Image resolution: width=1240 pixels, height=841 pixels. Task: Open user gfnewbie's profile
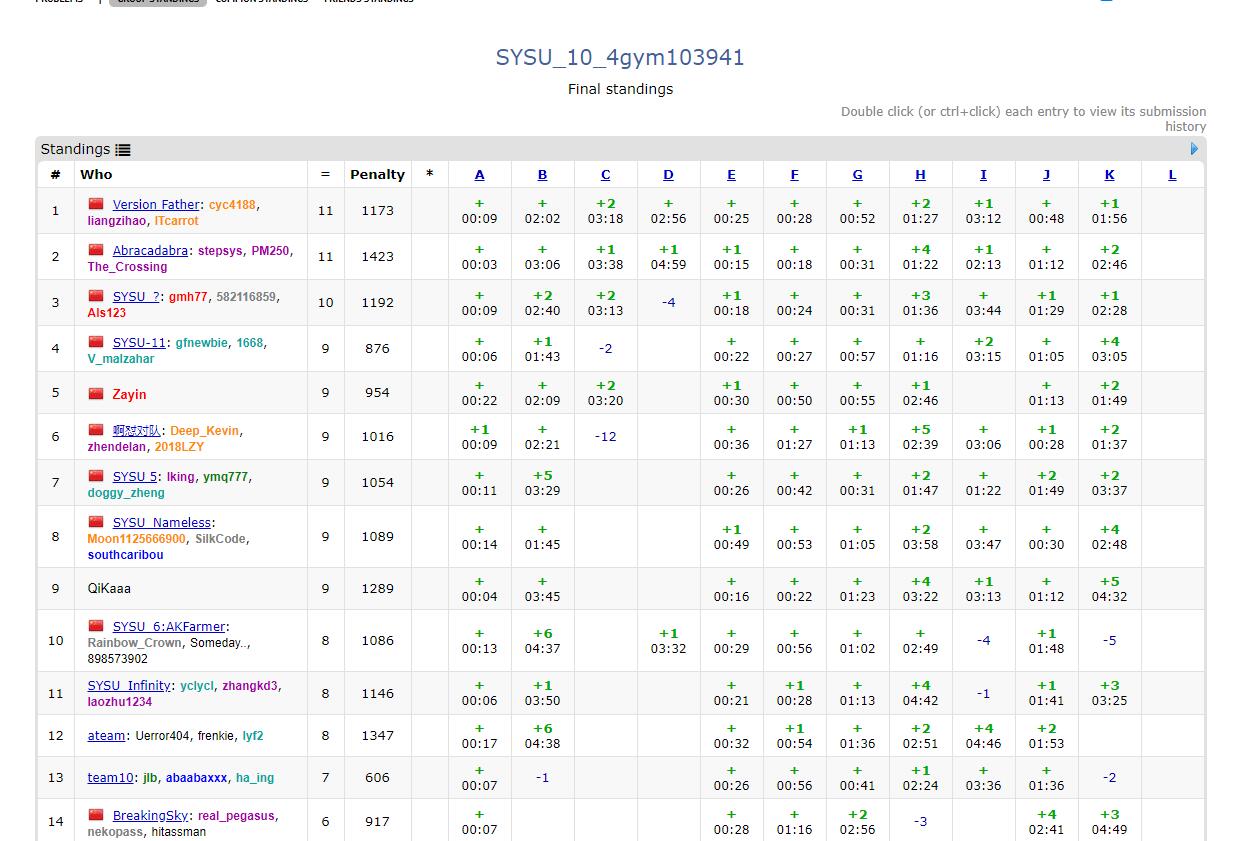(202, 343)
